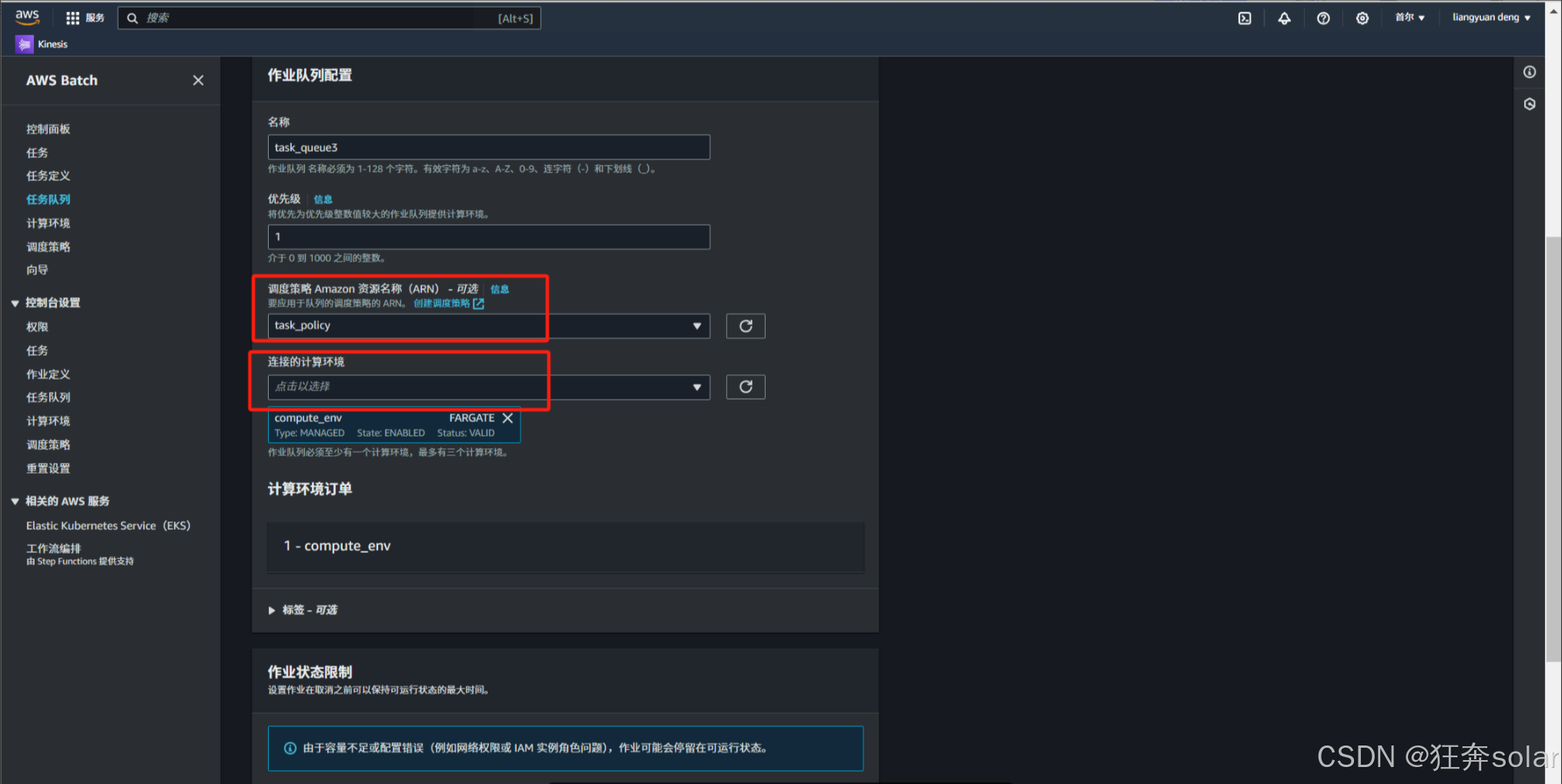Open the task_policy scheduling policy dropdown

point(488,326)
